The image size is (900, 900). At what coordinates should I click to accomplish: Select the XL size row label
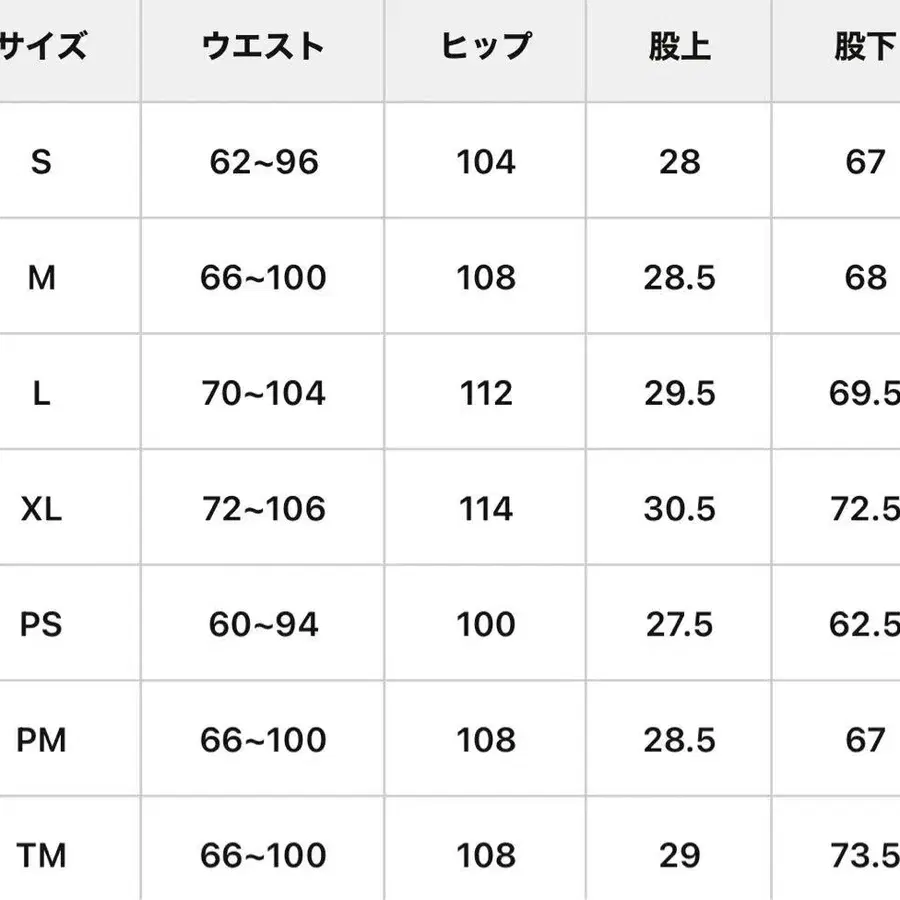tap(41, 509)
